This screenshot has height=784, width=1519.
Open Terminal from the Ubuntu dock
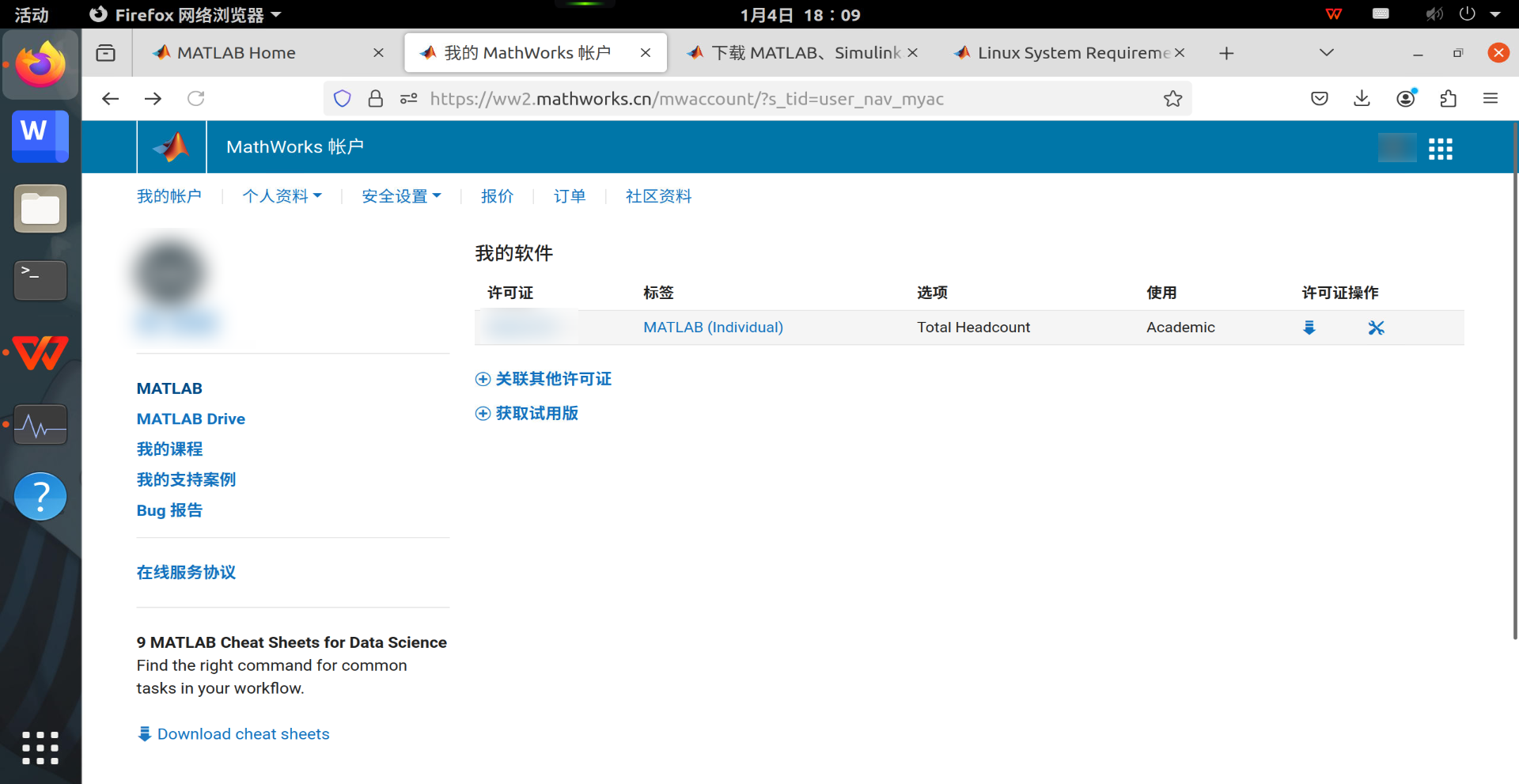click(x=40, y=280)
